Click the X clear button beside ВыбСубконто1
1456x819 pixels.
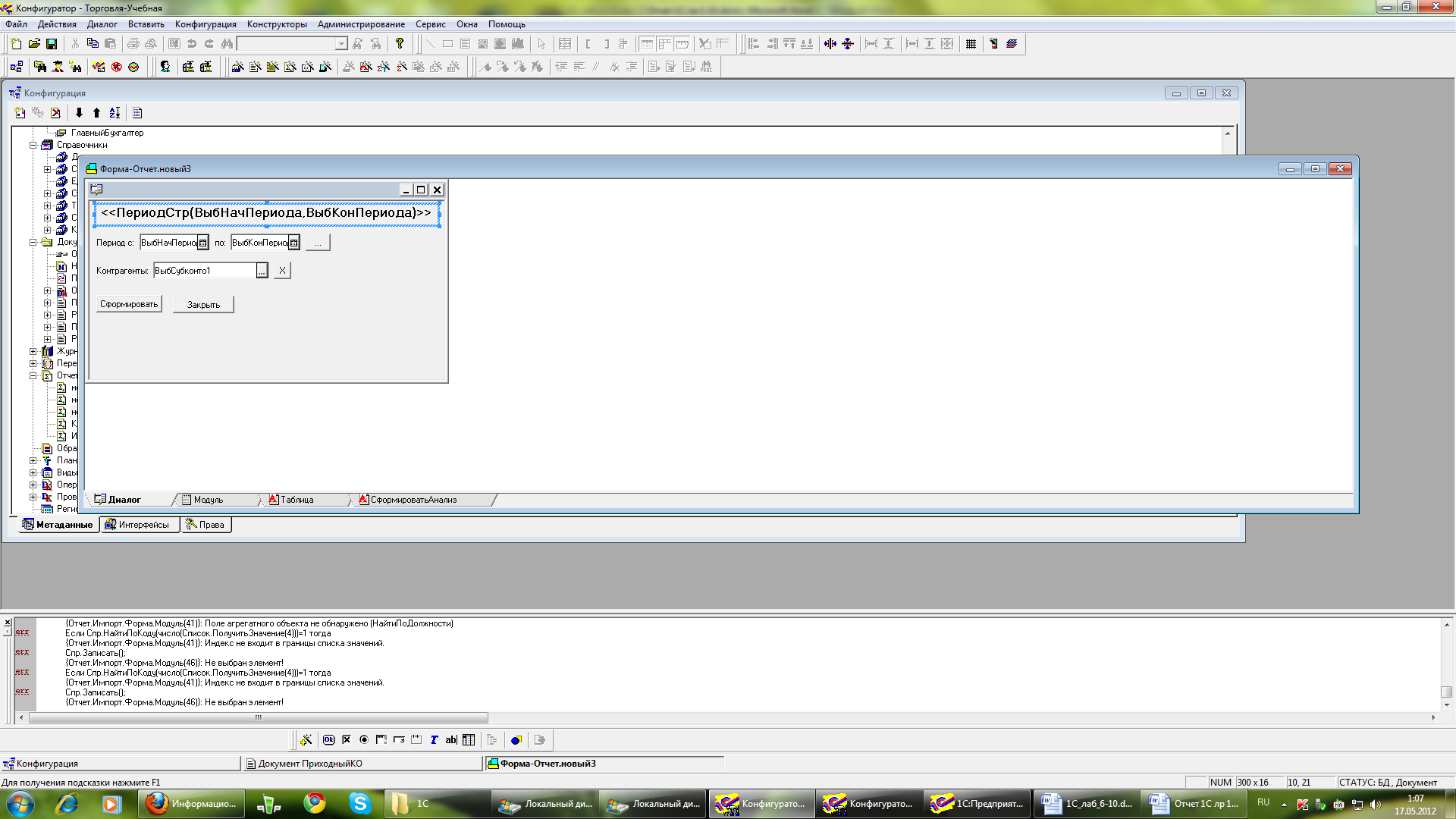(x=282, y=271)
